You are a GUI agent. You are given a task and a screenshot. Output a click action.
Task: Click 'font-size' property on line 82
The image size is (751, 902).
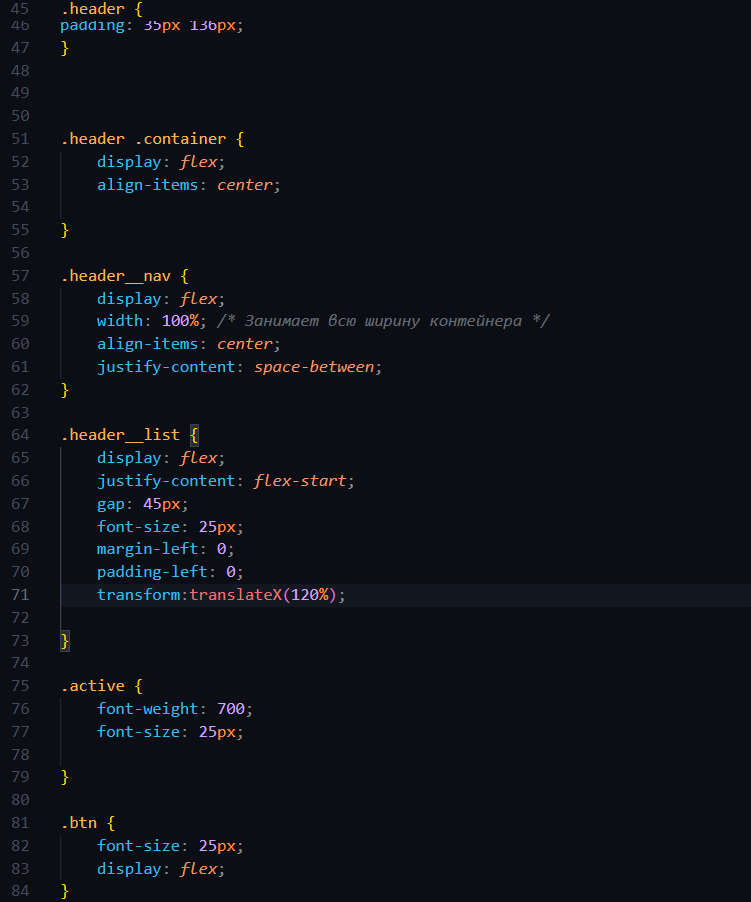coord(139,846)
